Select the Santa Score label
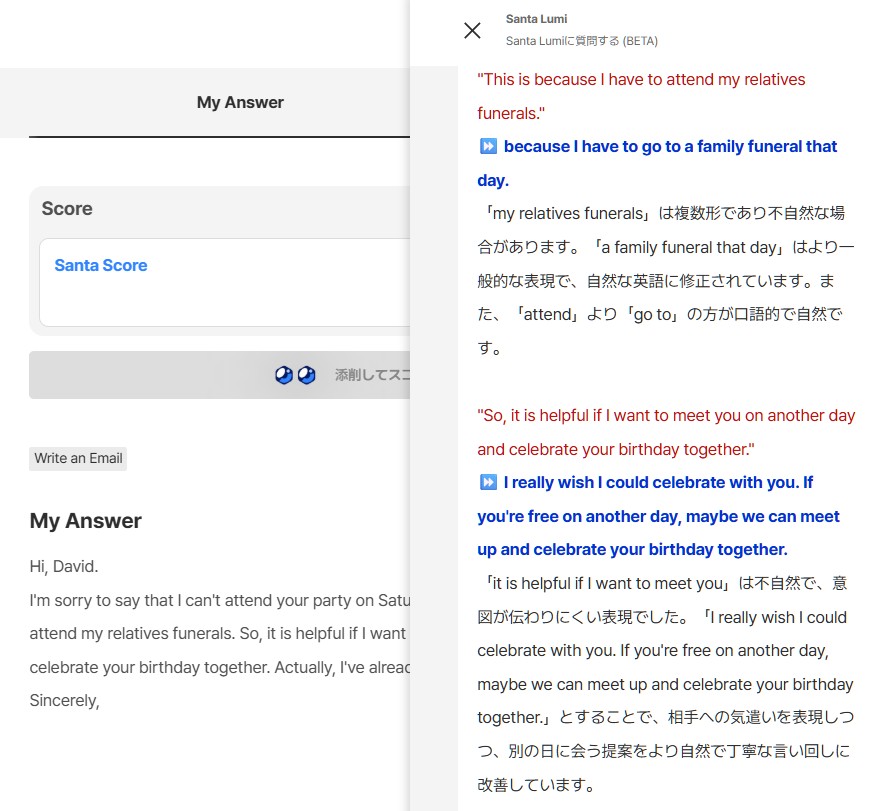 click(x=100, y=265)
